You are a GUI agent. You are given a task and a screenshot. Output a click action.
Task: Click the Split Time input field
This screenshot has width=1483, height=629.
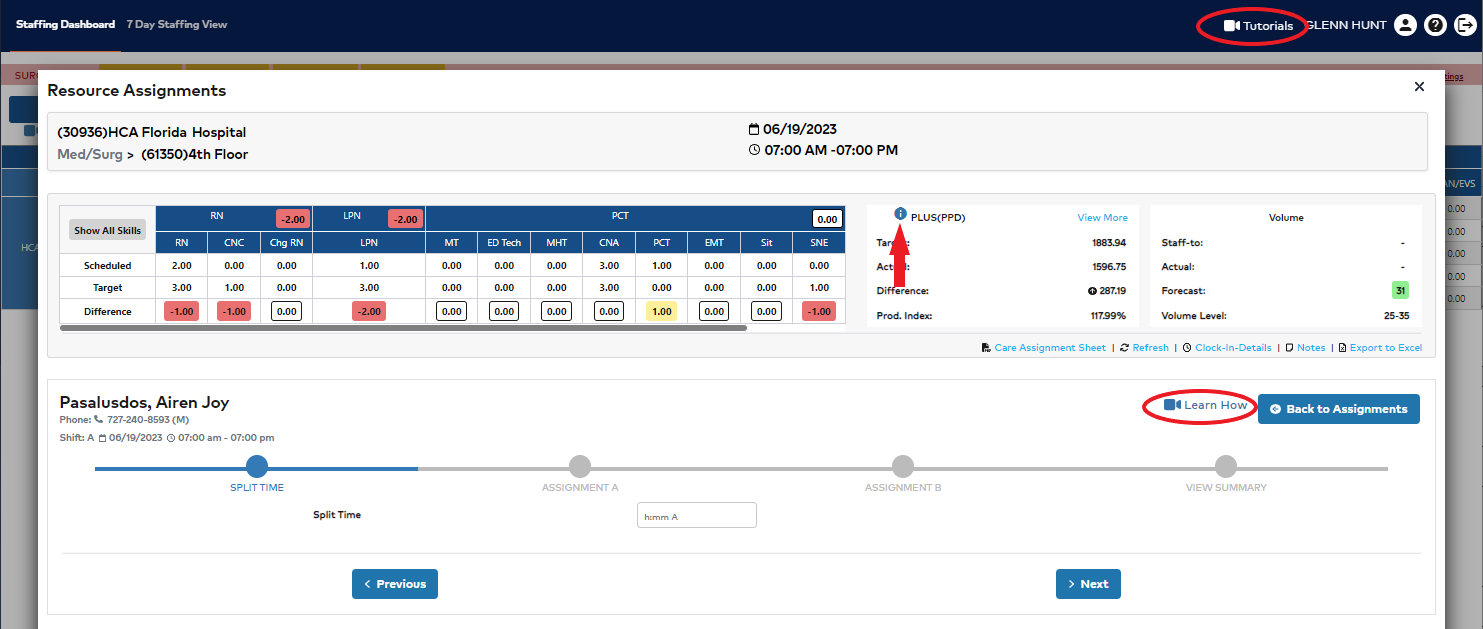(696, 516)
